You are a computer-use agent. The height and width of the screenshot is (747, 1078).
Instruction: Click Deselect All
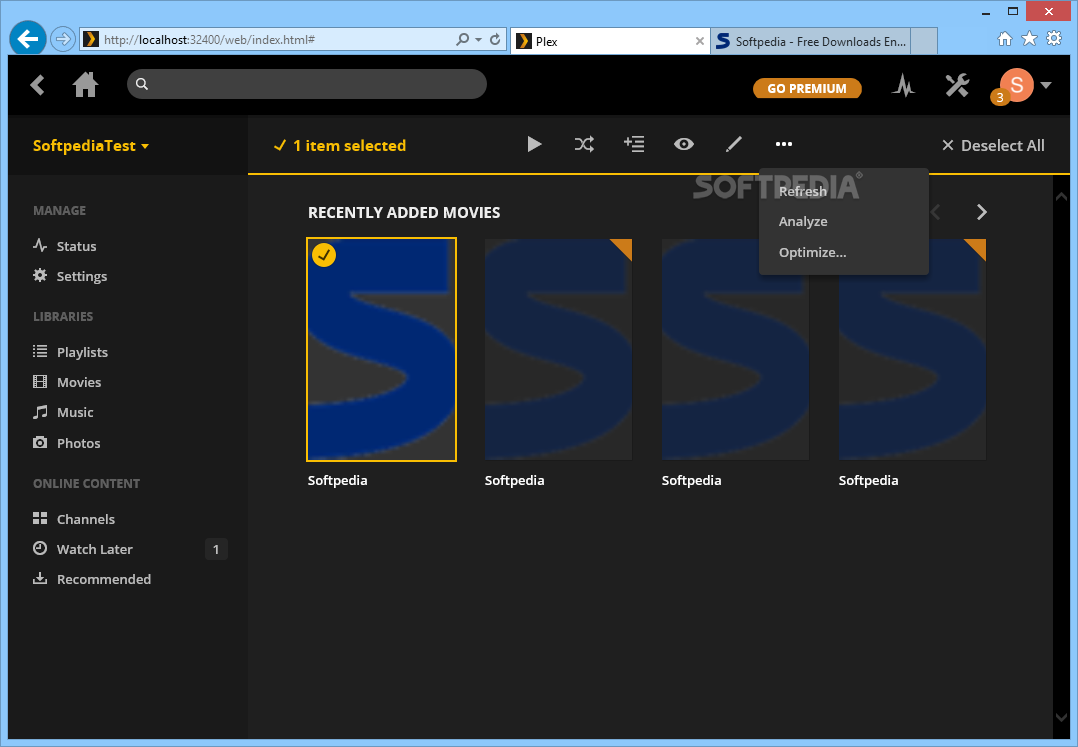993,146
